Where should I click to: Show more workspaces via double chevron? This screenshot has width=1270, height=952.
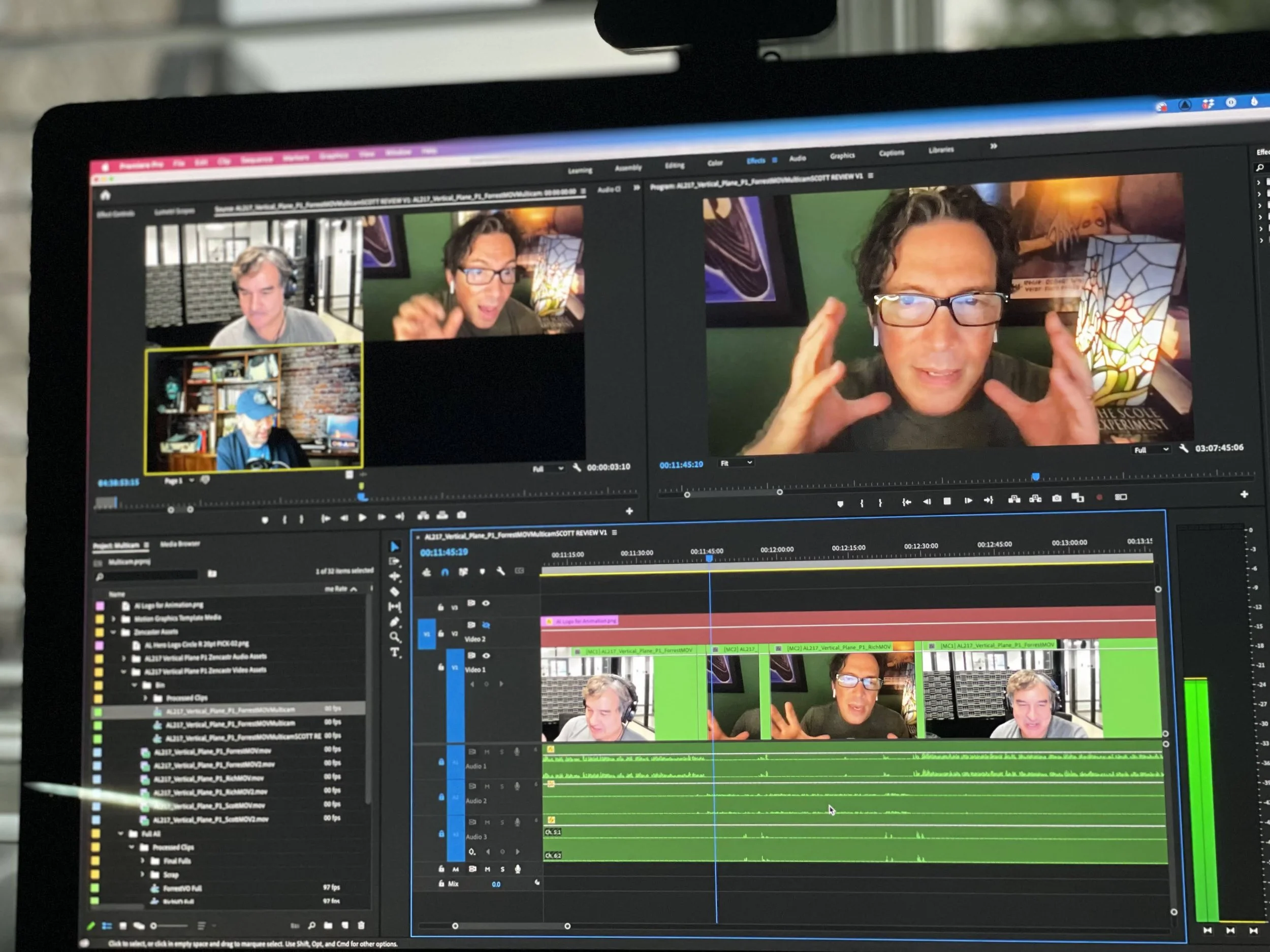[x=993, y=146]
